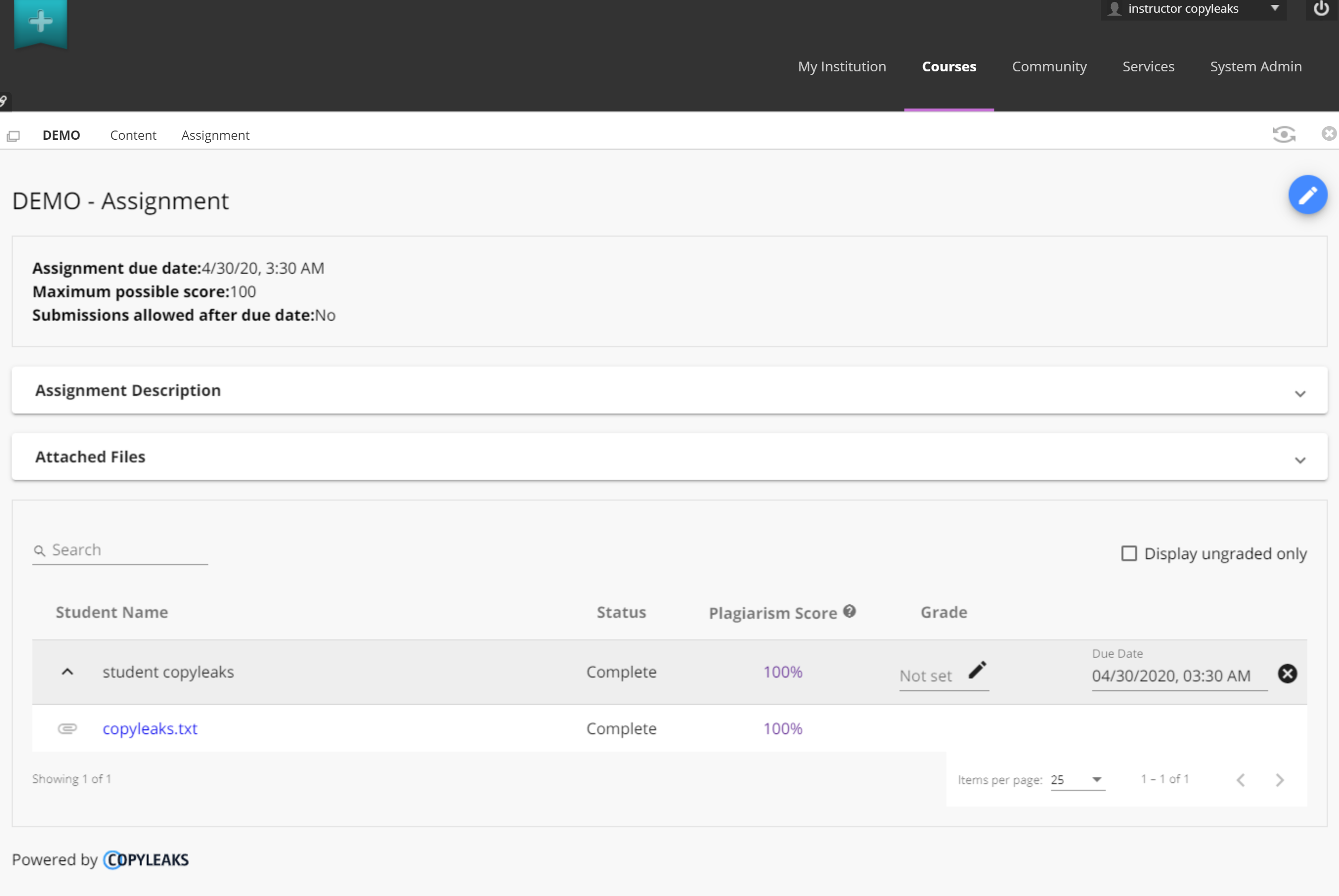Click the Student Name column header
The image size is (1339, 896).
[112, 612]
